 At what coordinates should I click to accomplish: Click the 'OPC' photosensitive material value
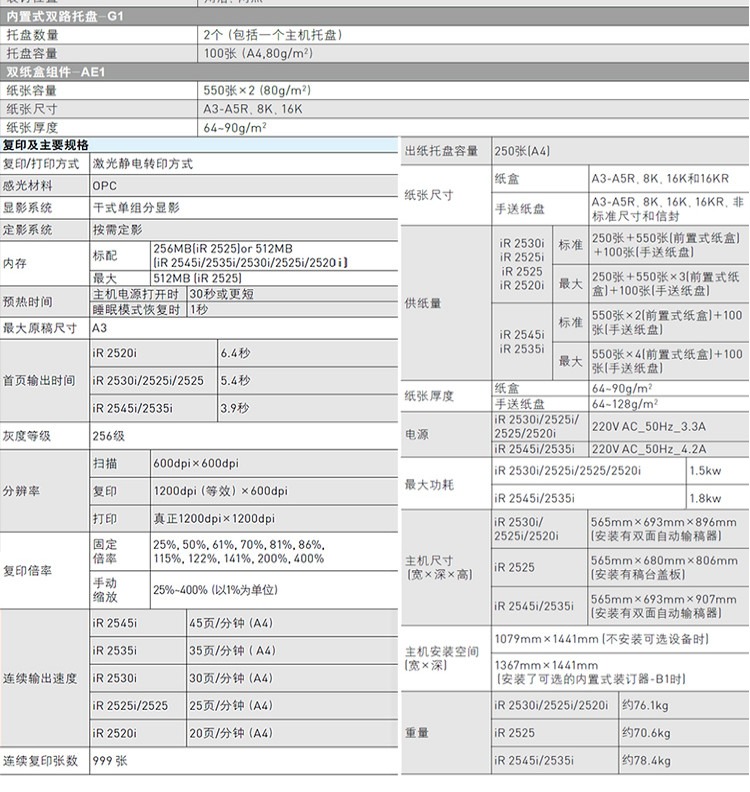pyautogui.click(x=105, y=186)
